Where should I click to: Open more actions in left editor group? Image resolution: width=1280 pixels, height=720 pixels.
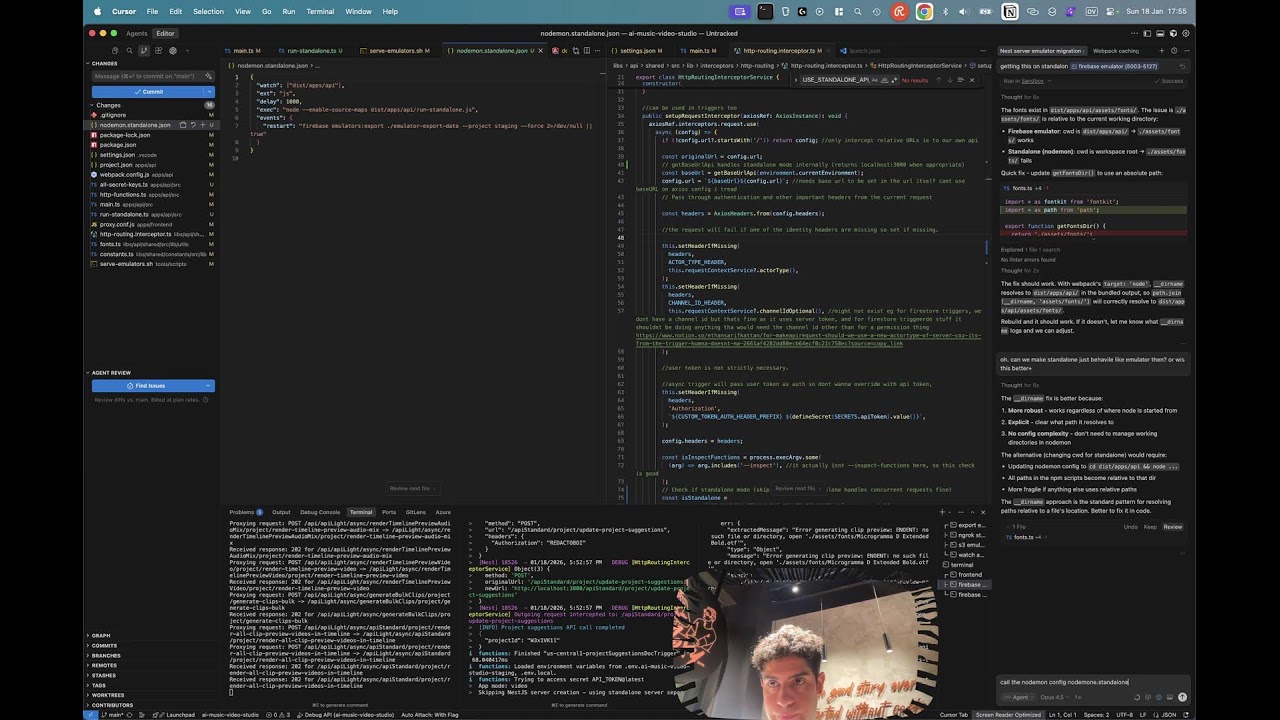pyautogui.click(x=597, y=50)
